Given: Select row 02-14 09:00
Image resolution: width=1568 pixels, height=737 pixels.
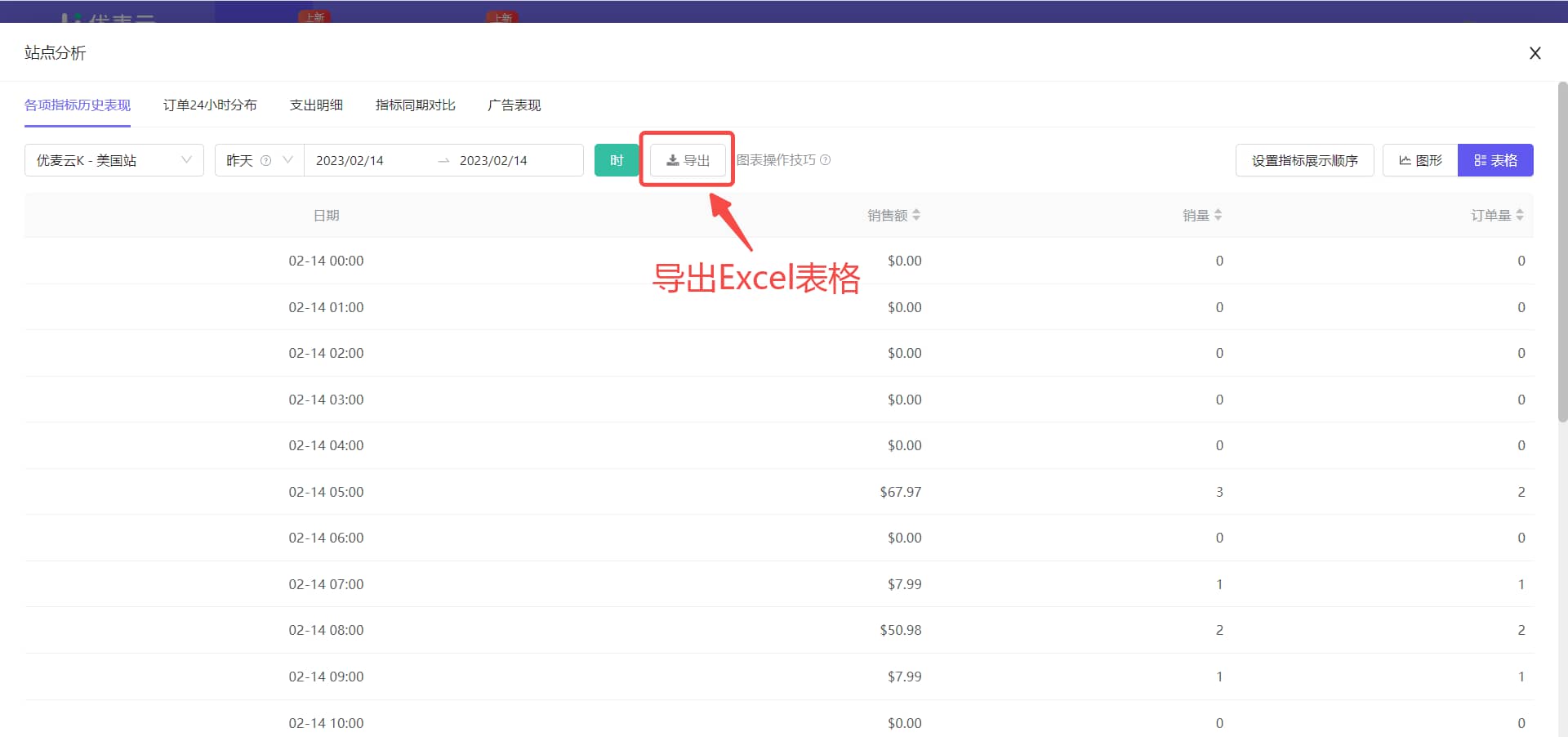Looking at the screenshot, I should (x=779, y=677).
